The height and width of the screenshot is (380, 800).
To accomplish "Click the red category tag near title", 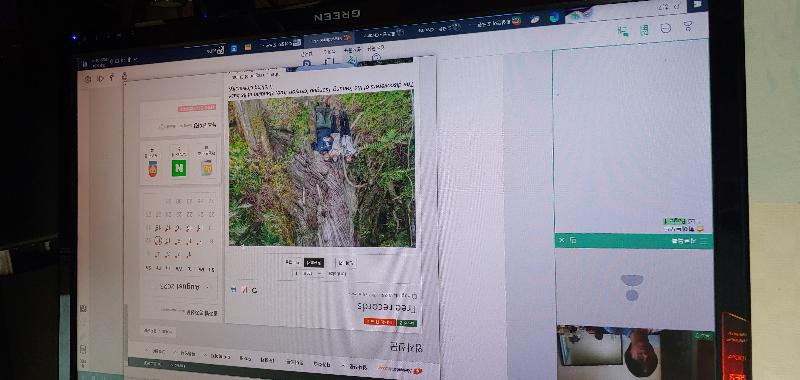I will [x=380, y=322].
